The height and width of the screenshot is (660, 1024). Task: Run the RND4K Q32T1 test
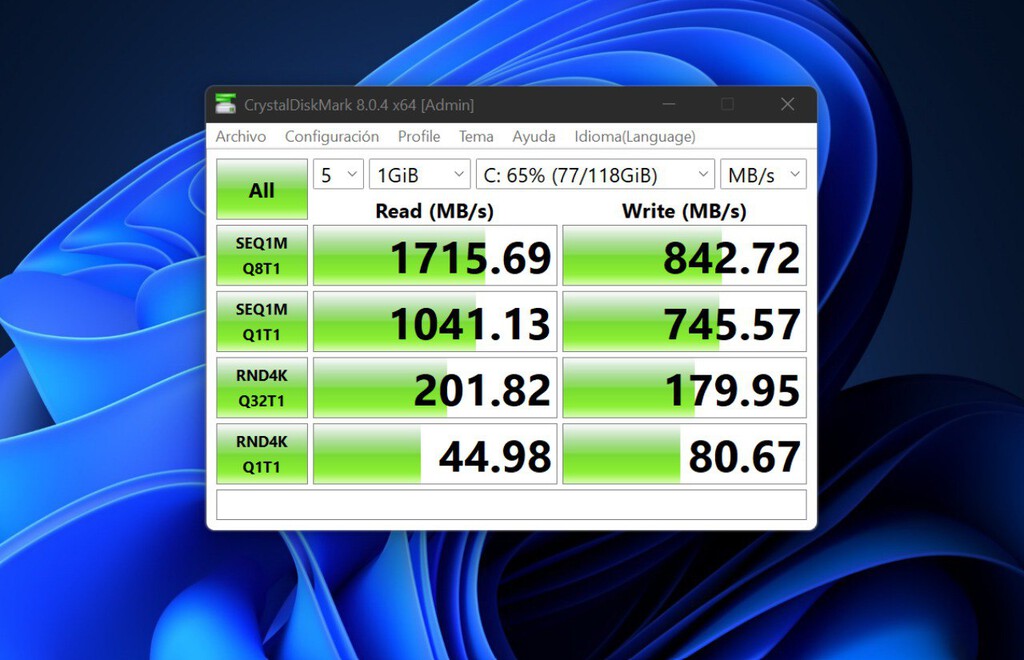[x=262, y=388]
